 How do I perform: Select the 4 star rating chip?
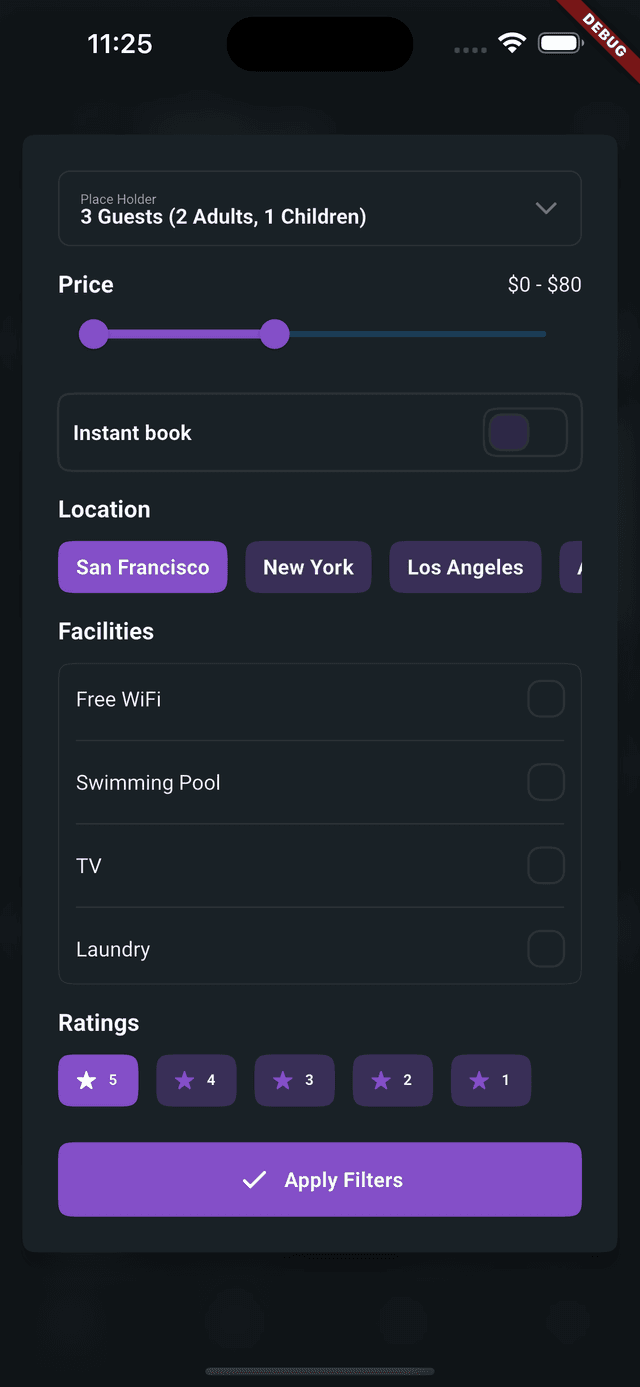[x=196, y=1080]
